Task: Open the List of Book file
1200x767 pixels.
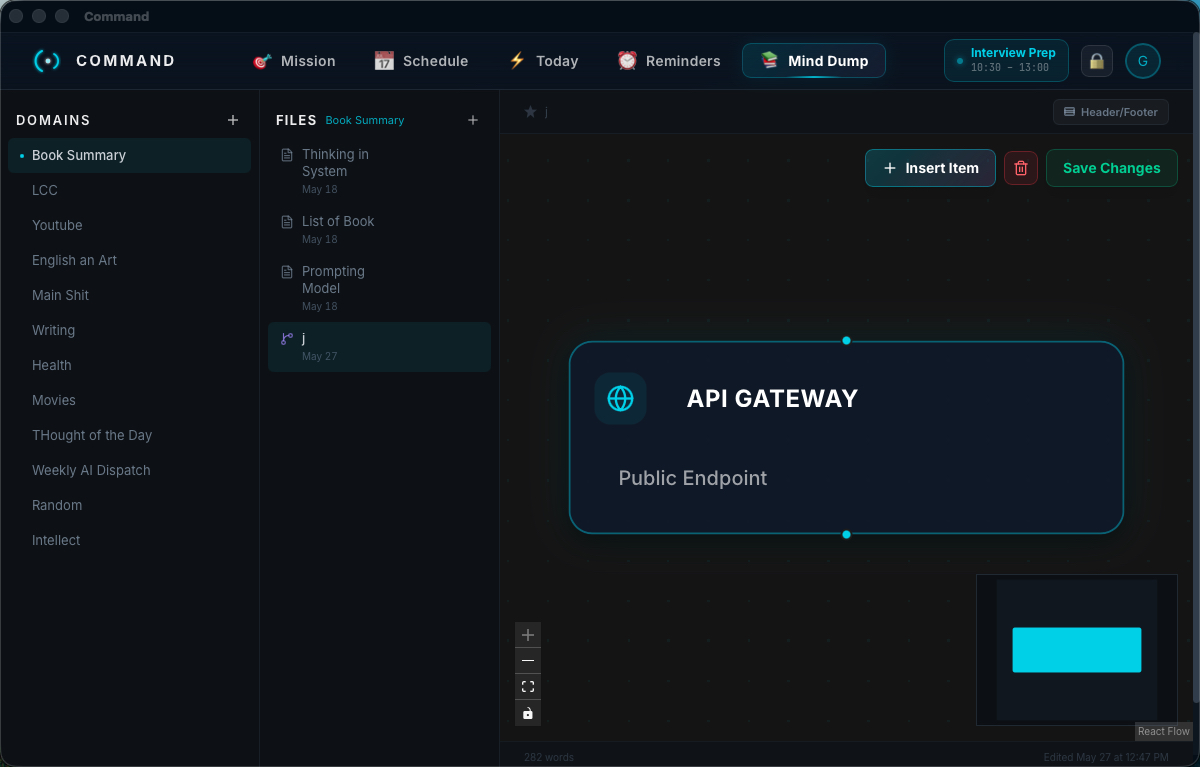Action: (x=379, y=229)
